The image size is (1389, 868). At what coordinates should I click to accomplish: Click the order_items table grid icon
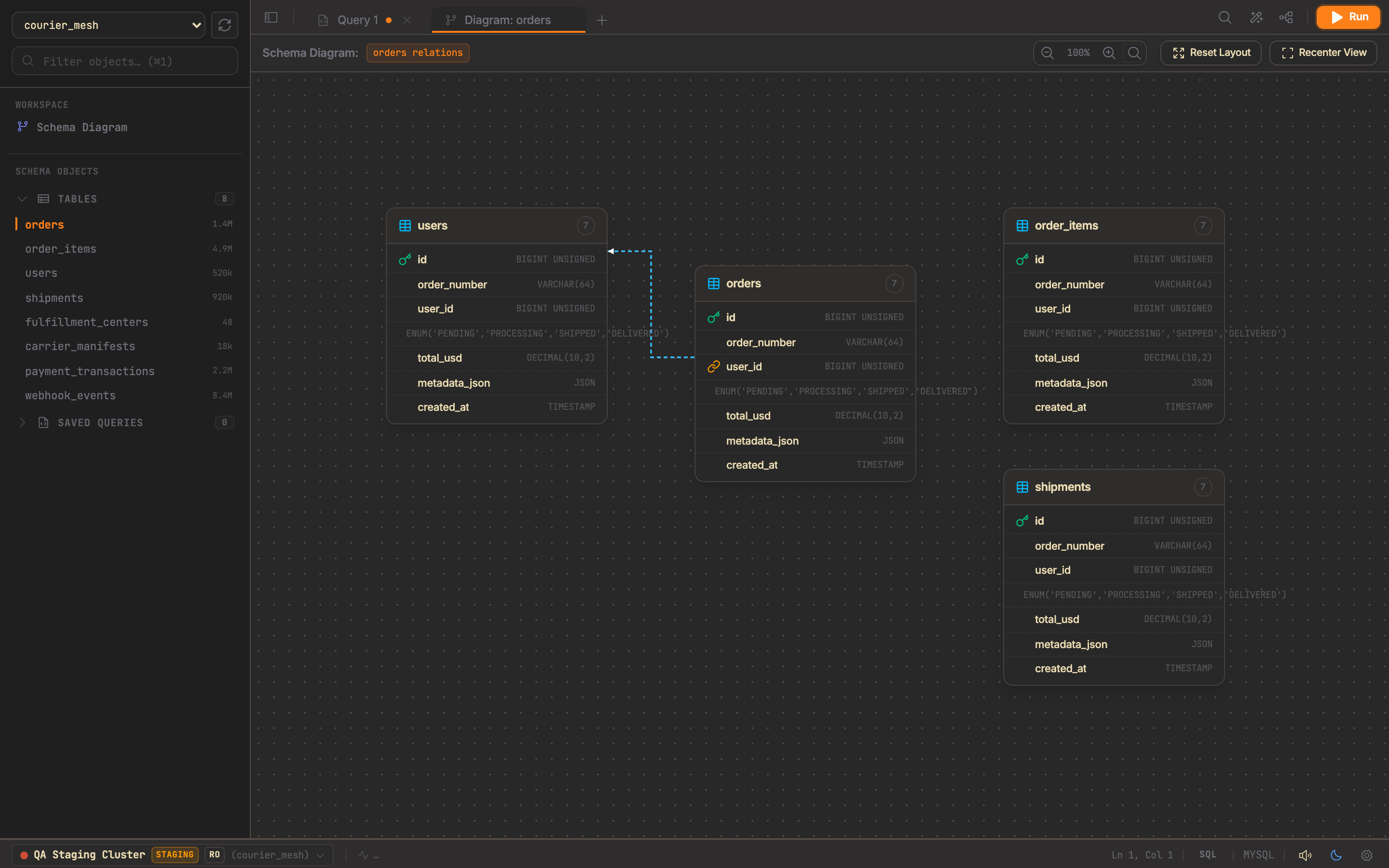[x=1022, y=226]
